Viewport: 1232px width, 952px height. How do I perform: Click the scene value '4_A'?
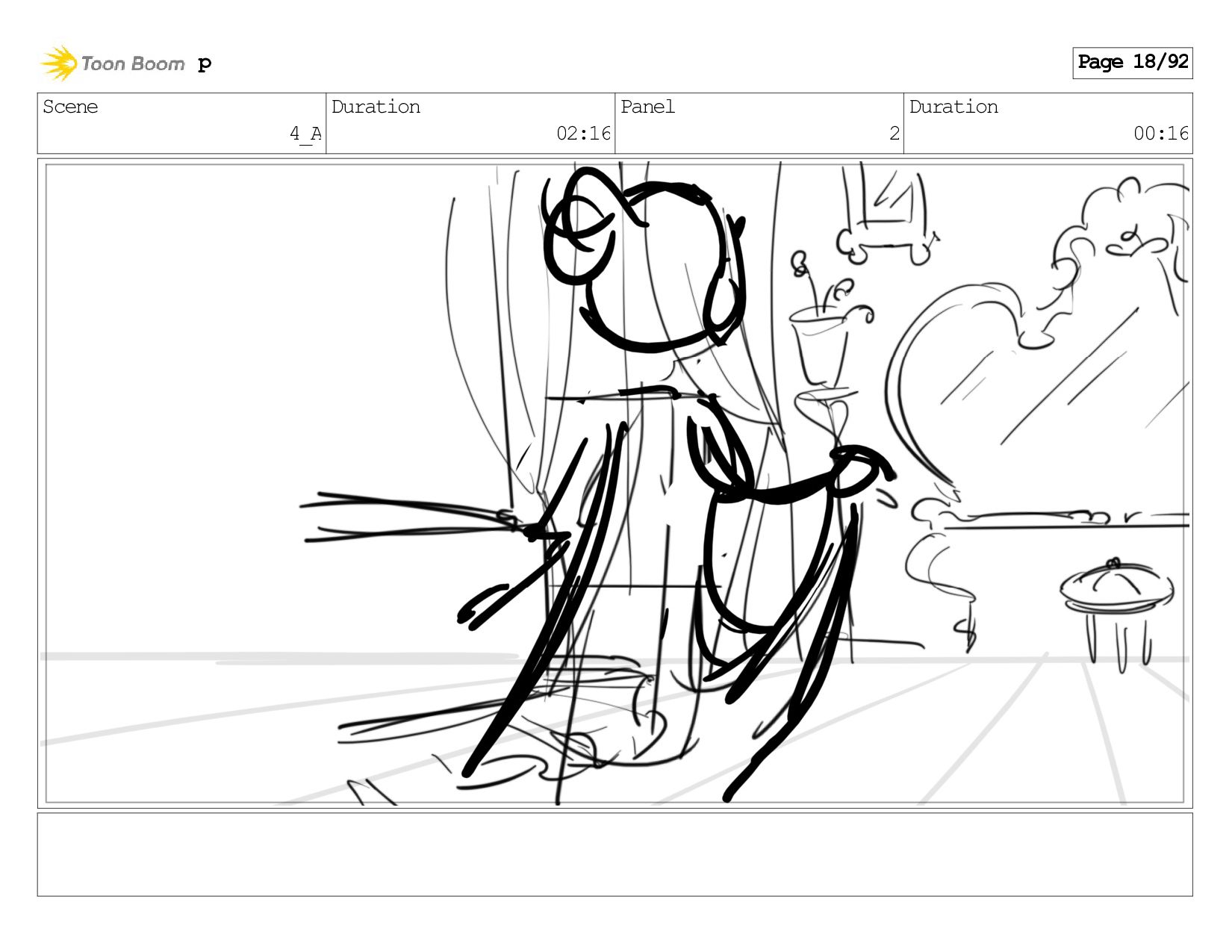[305, 134]
